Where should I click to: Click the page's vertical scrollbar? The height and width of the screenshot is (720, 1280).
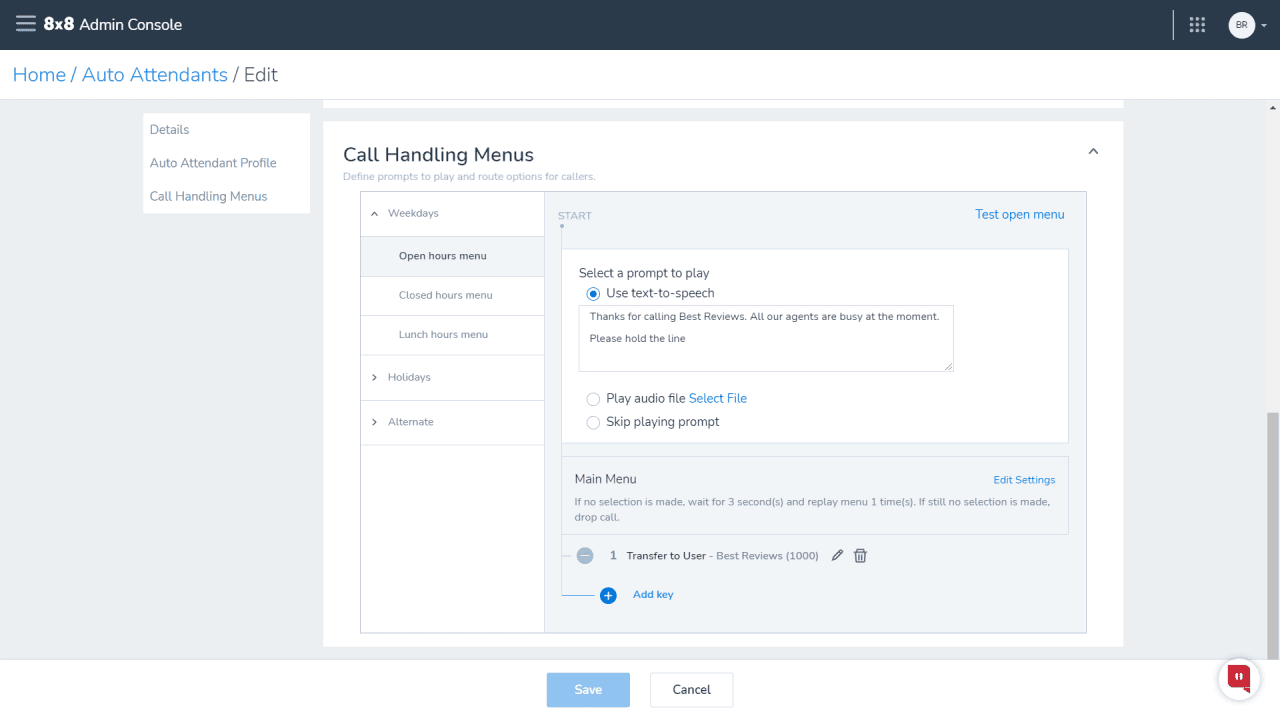tap(1272, 530)
